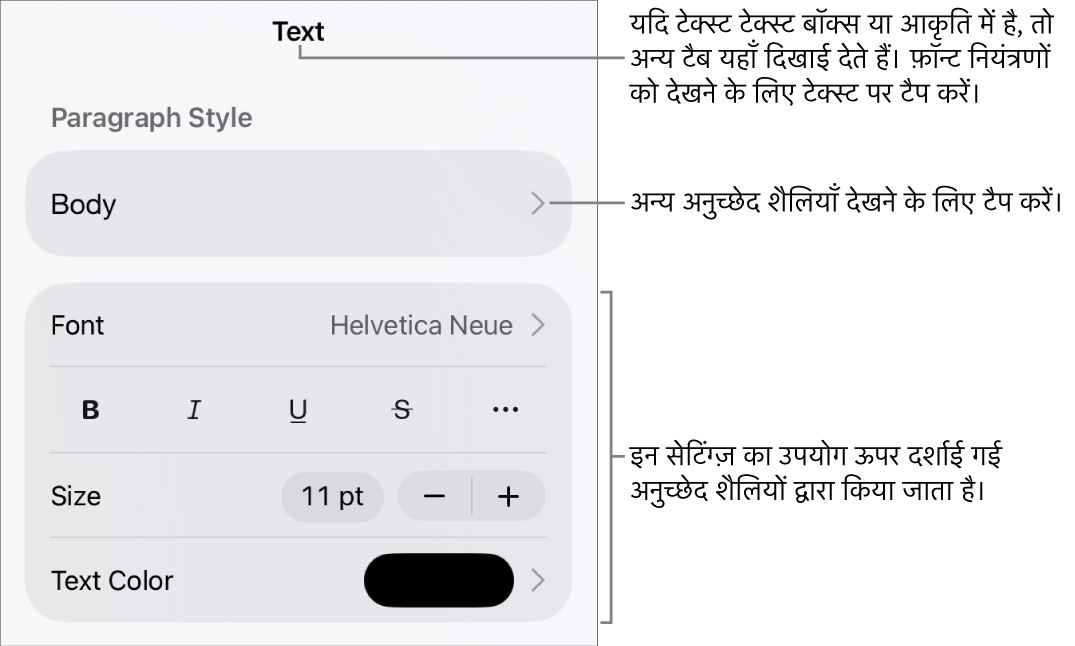Toggle strikethrough formatting
Screen dimensions: 1075x646
[x=402, y=410]
